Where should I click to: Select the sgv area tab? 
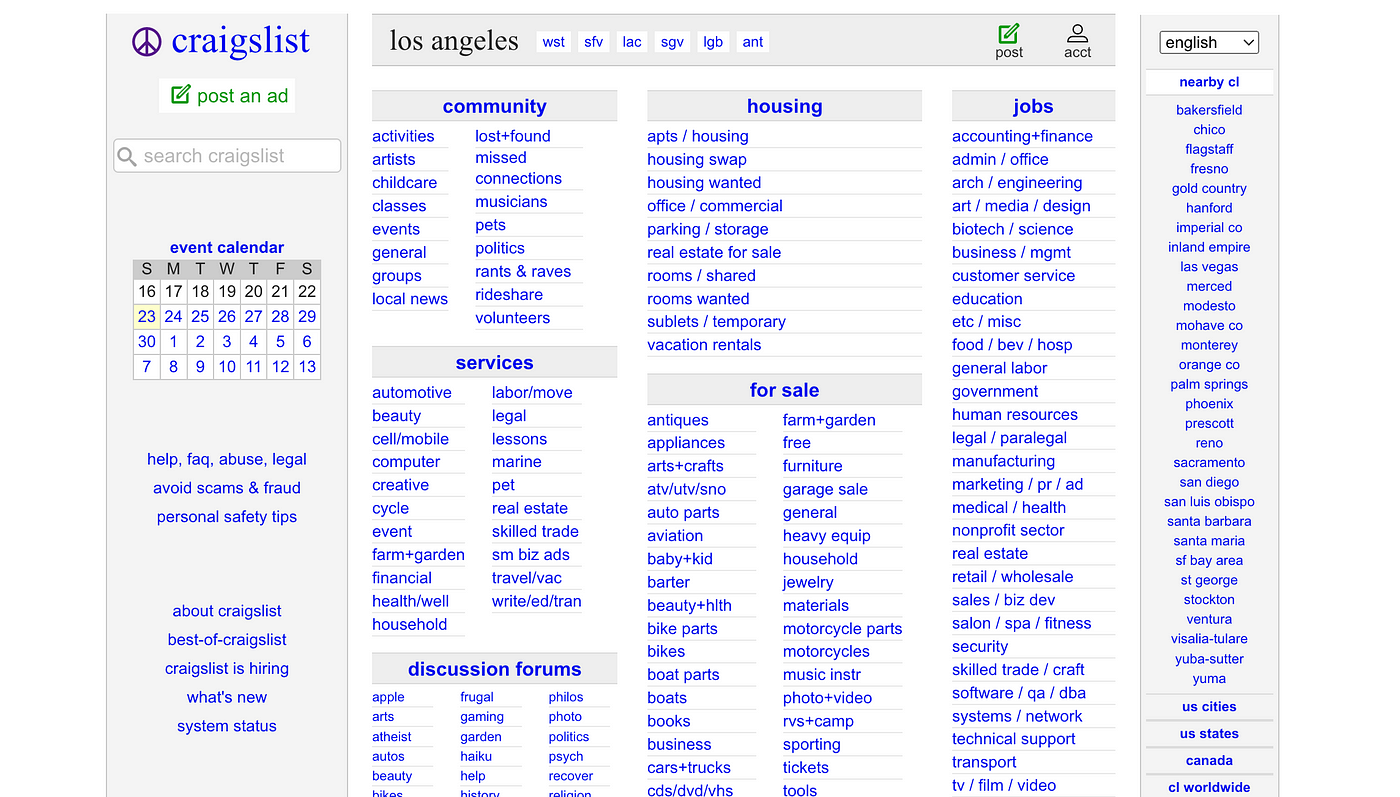click(672, 42)
